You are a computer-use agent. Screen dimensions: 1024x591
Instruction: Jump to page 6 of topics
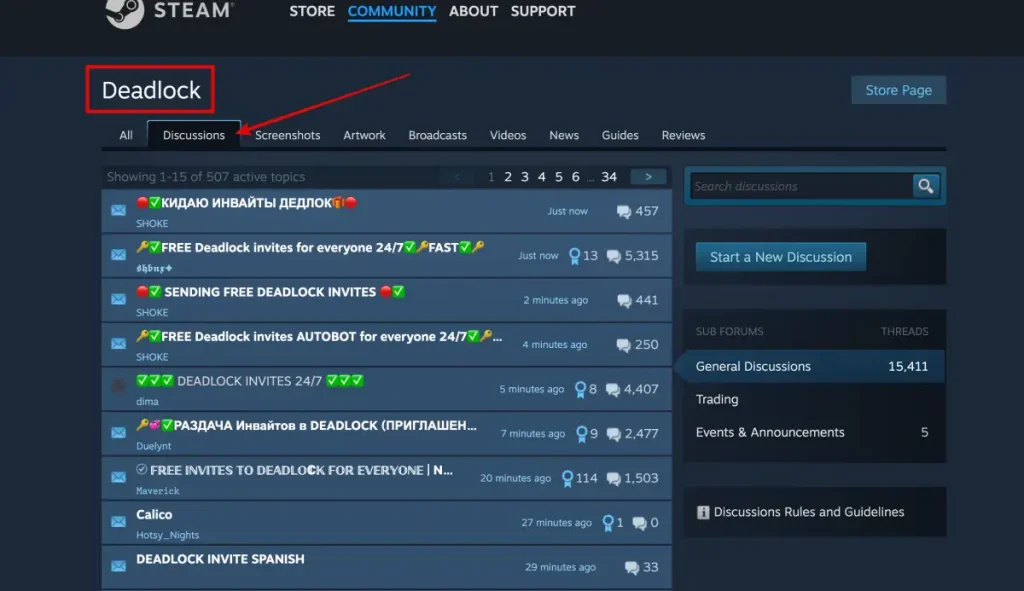[575, 177]
